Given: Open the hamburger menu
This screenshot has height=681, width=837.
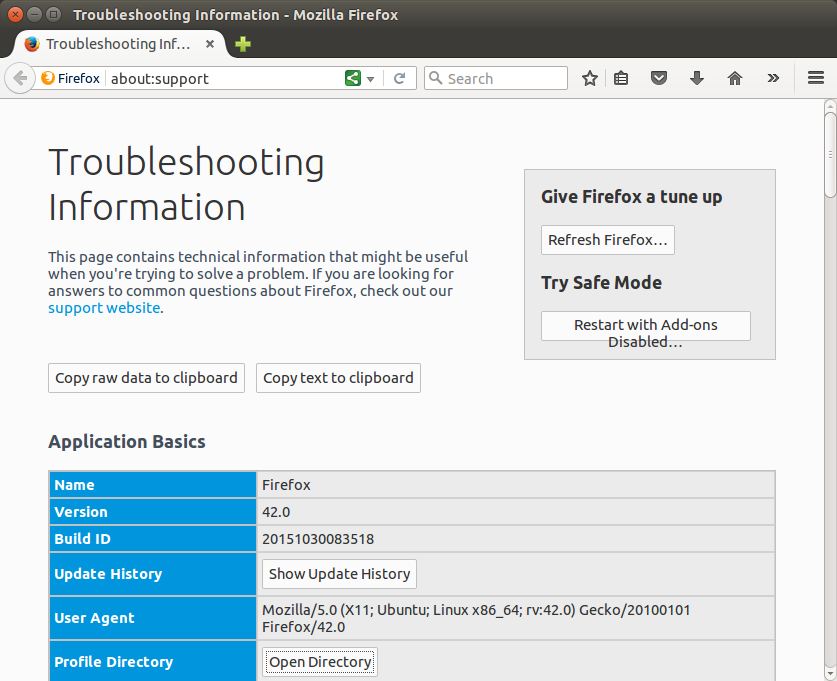Looking at the screenshot, I should pyautogui.click(x=816, y=78).
